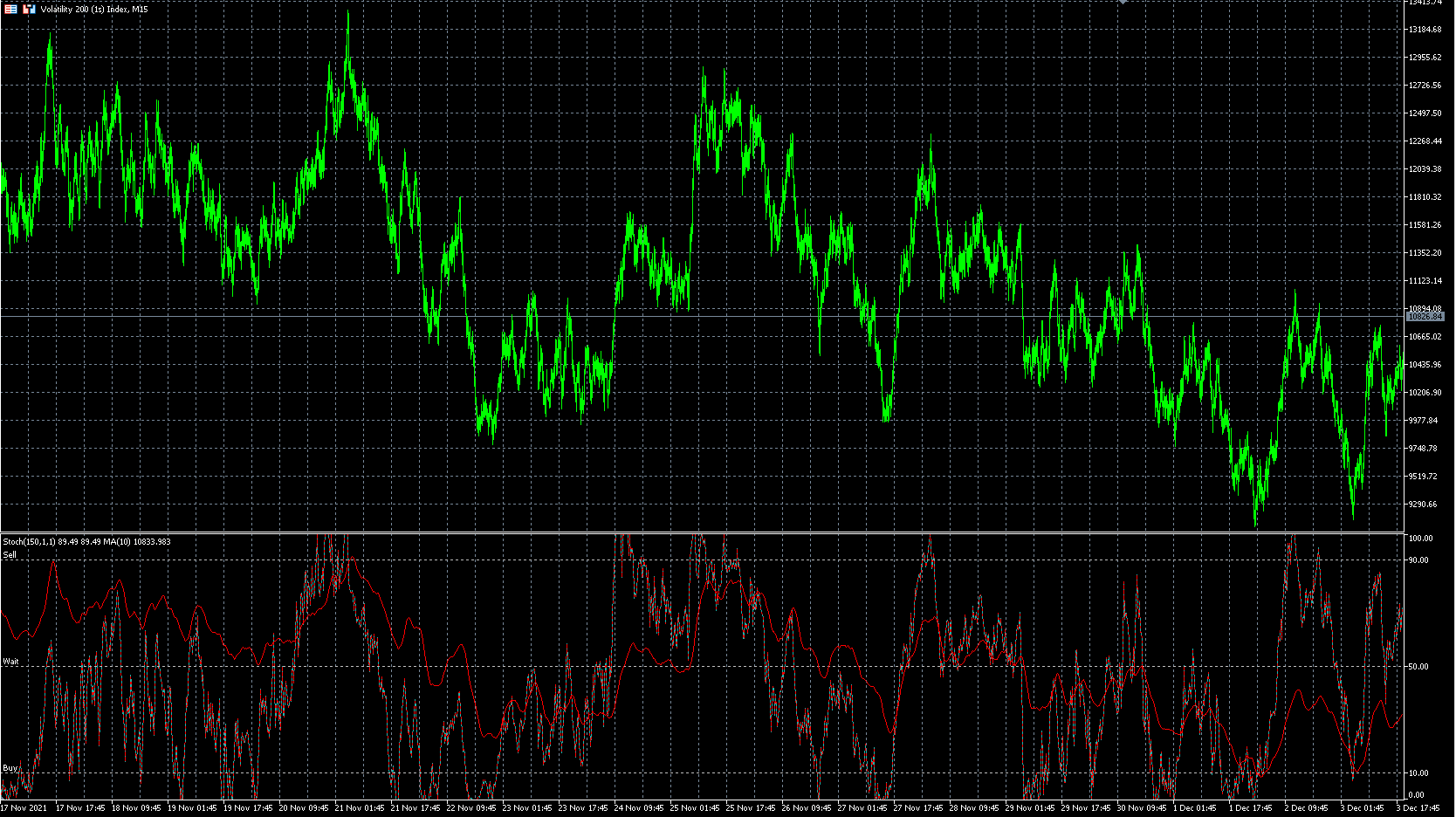Click the 1 Dec 17:45 time label

click(x=1251, y=808)
